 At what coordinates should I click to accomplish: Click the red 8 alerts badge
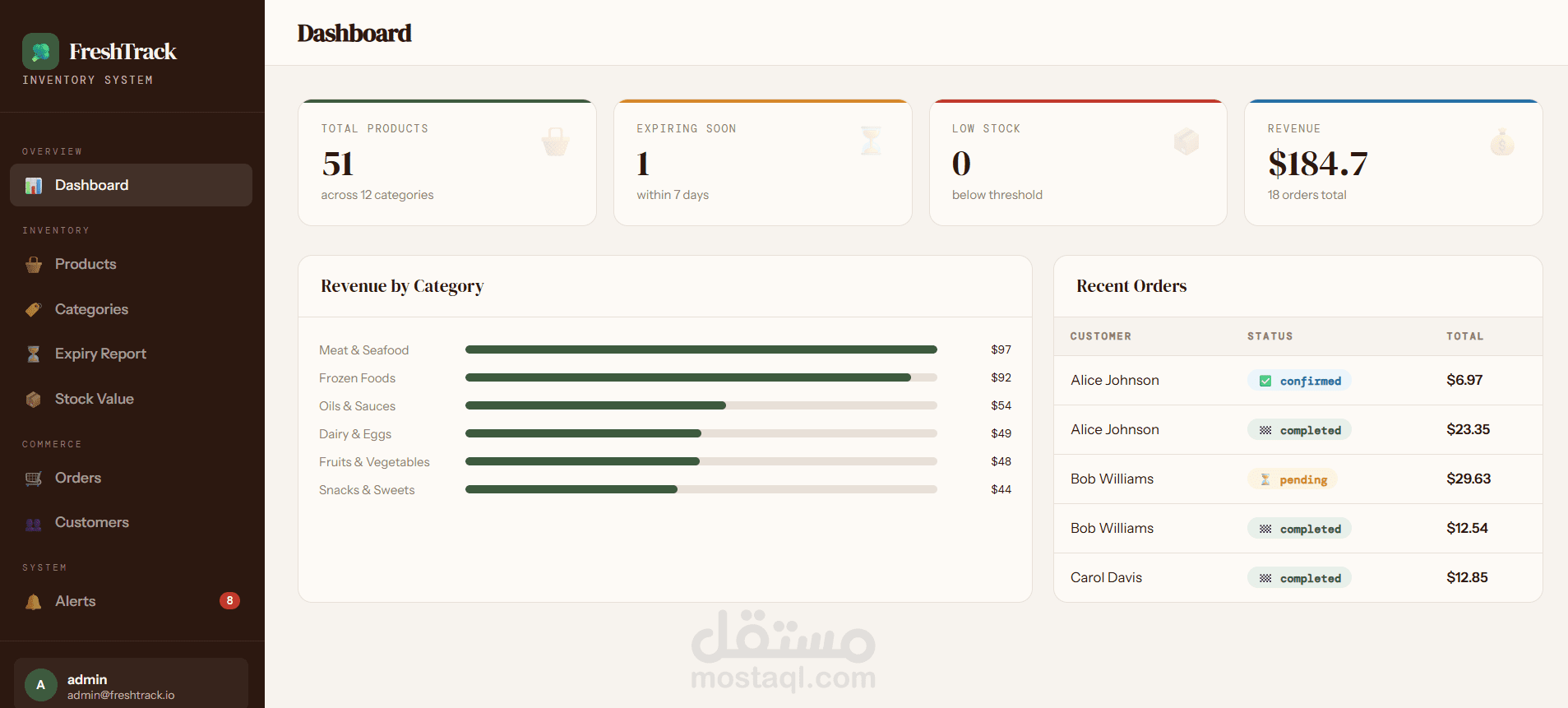[229, 601]
